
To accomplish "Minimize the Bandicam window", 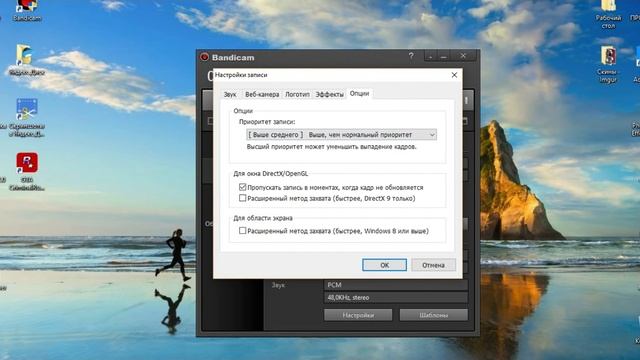I will tap(444, 56).
